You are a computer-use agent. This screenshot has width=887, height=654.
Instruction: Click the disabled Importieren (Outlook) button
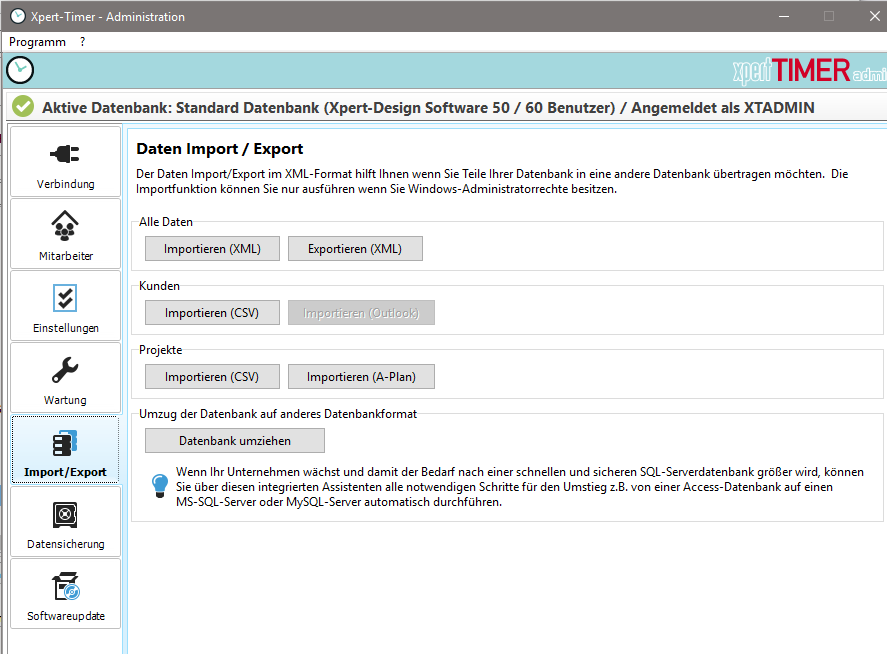click(361, 312)
